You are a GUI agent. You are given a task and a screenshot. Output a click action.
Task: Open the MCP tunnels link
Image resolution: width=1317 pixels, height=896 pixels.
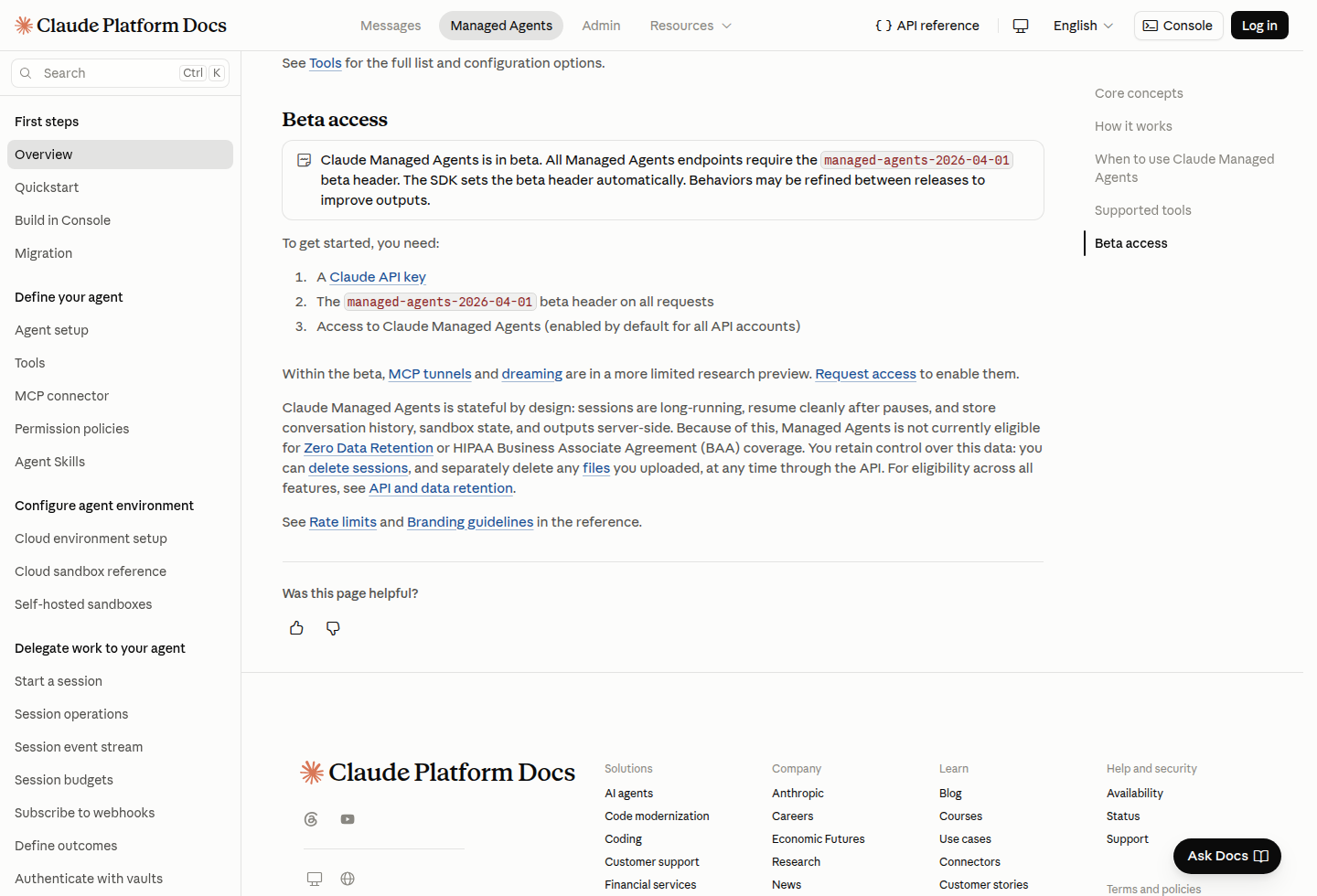430,374
